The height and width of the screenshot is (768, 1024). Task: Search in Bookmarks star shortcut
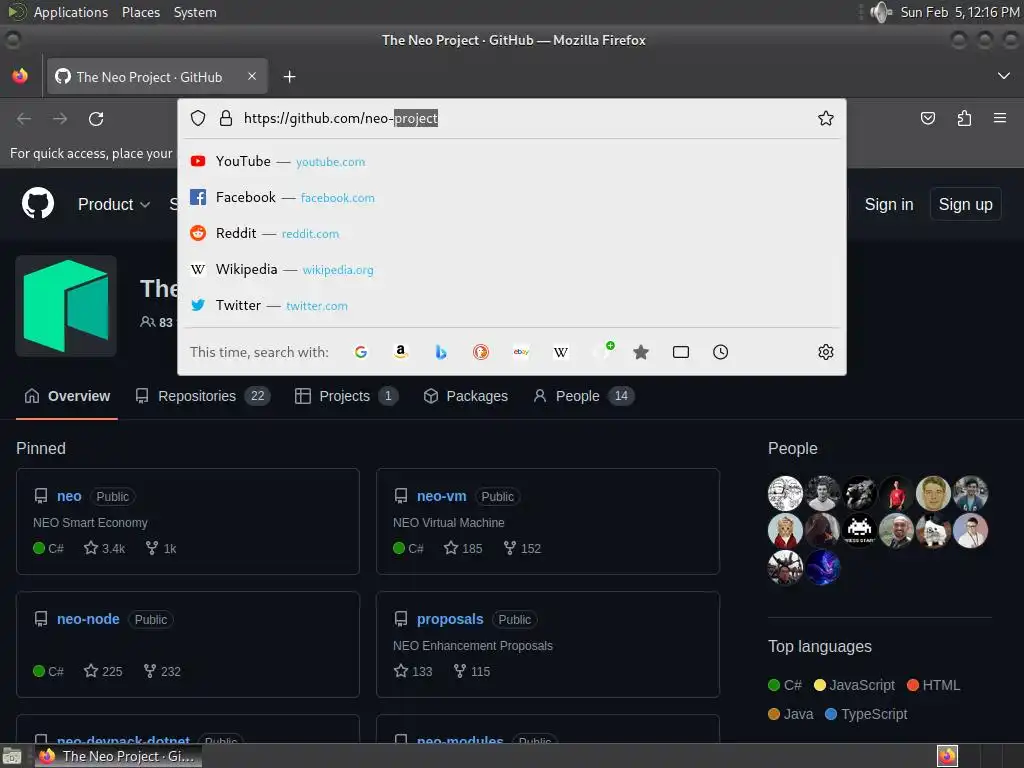641,352
